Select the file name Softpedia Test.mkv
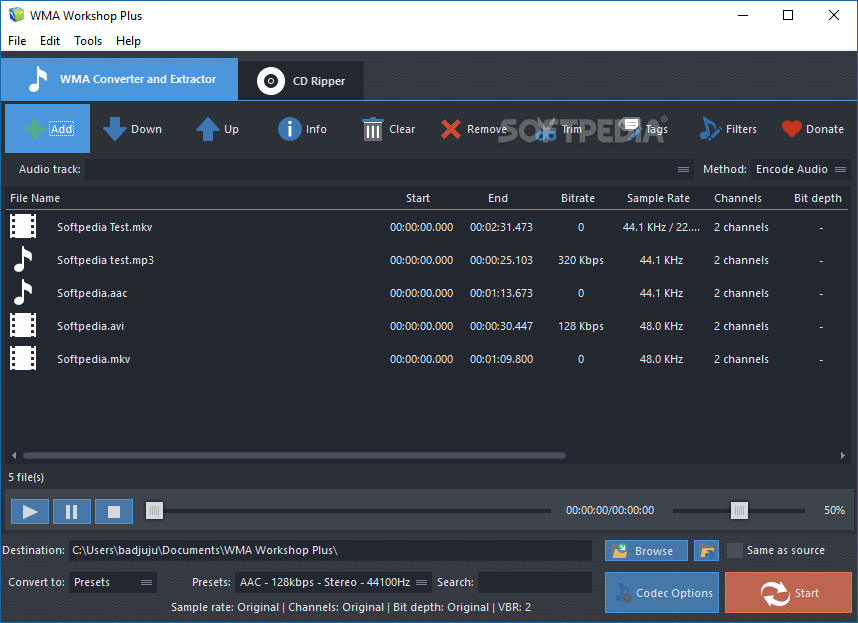The image size is (858, 623). [x=105, y=227]
